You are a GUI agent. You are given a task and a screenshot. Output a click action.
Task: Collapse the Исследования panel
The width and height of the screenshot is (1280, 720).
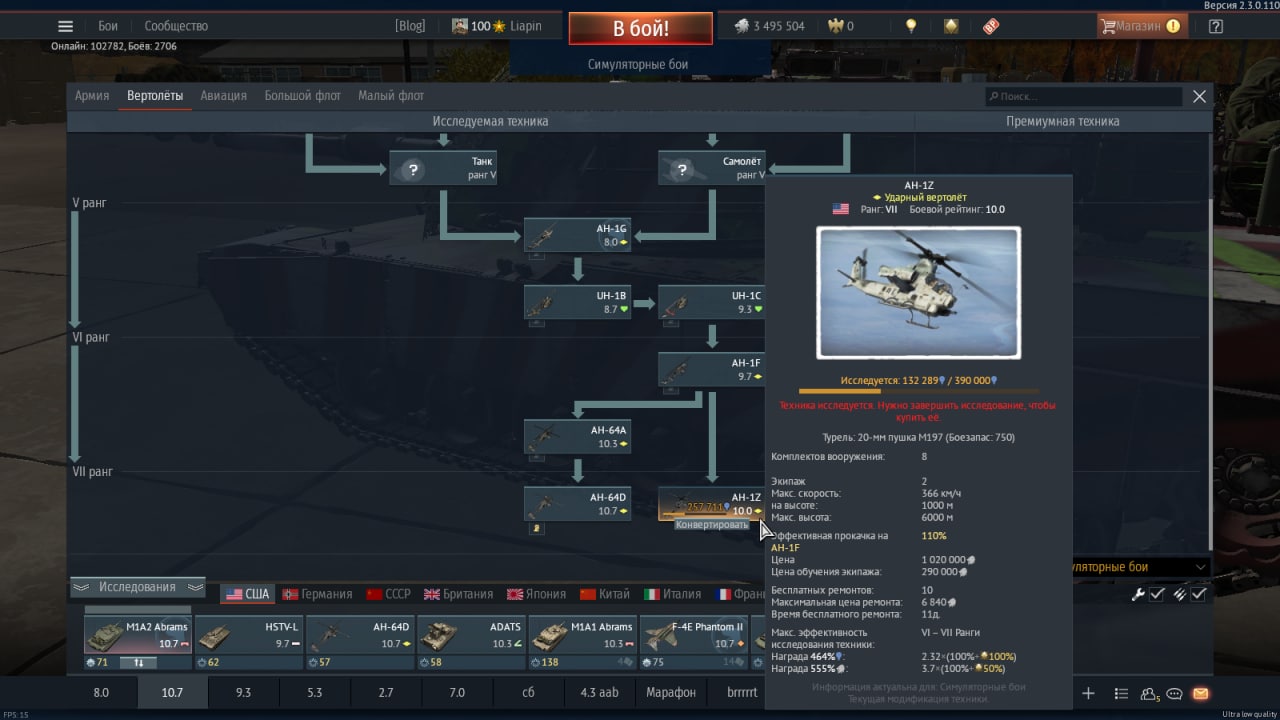pyautogui.click(x=137, y=587)
